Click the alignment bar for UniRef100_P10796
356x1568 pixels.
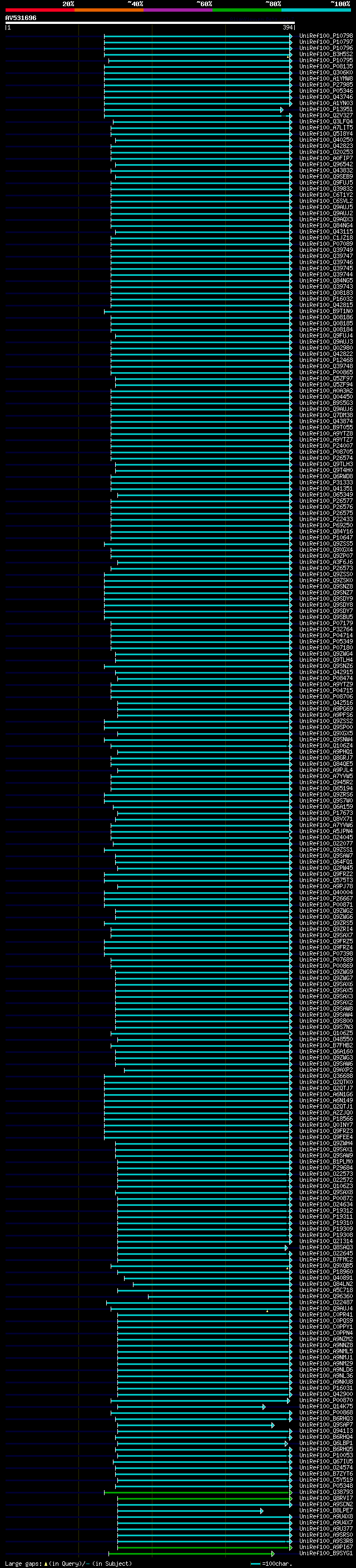coord(198,48)
